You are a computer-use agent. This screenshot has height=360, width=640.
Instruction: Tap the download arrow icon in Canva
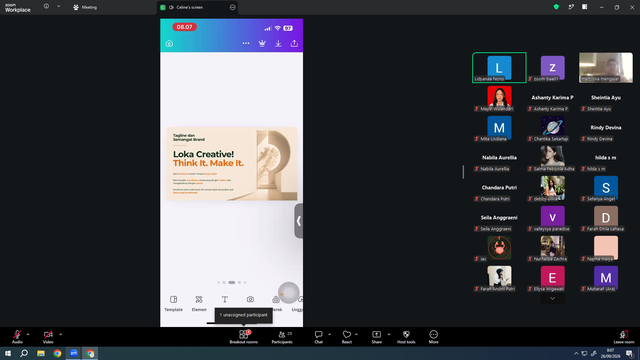tap(278, 43)
